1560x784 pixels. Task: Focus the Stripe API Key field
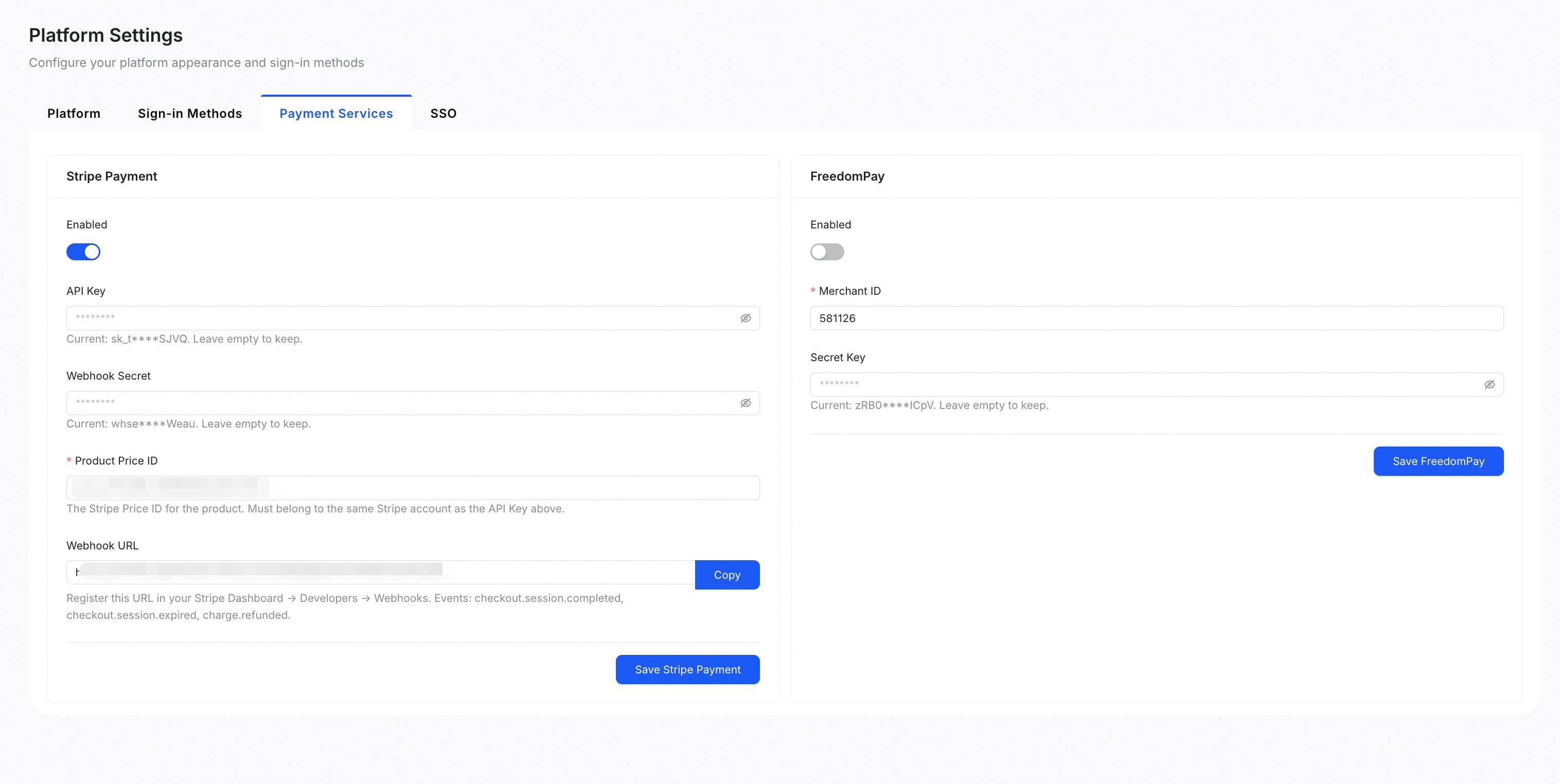[x=413, y=318]
